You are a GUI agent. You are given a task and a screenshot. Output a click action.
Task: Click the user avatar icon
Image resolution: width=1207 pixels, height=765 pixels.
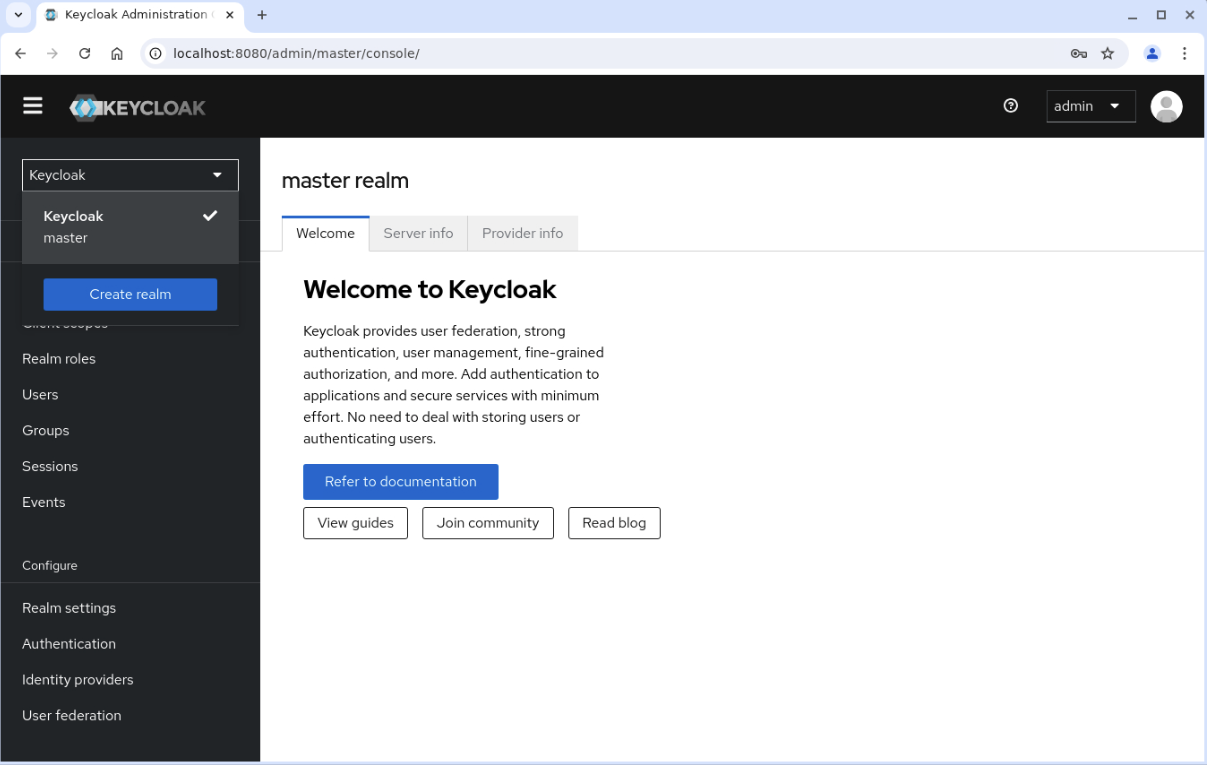pyautogui.click(x=1166, y=106)
